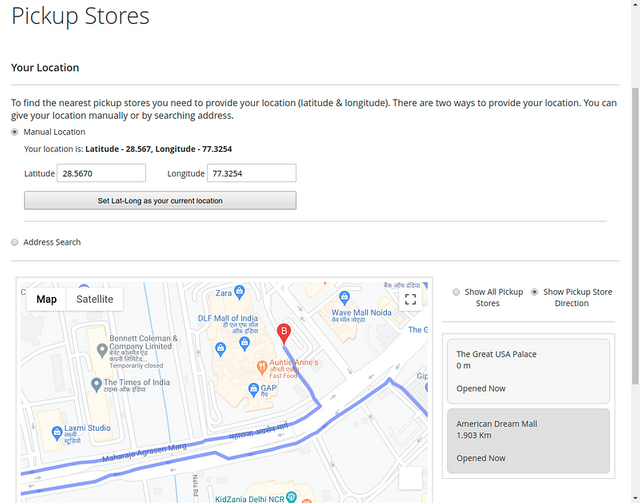Click the DLF Mall left shopping pin
Viewport: 640px width, 503px height.
[x=220, y=349]
